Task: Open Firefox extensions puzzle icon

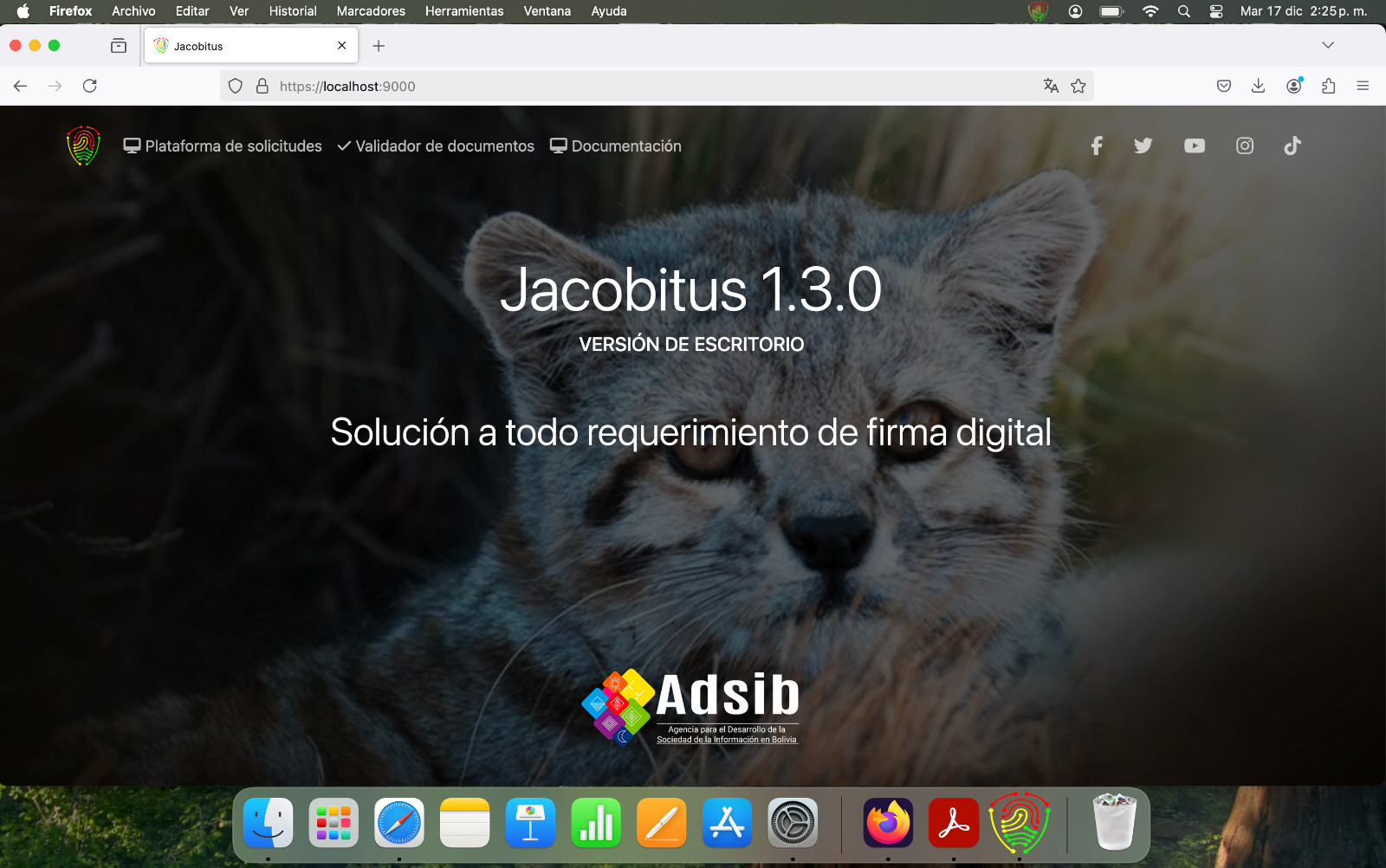Action: [1328, 86]
